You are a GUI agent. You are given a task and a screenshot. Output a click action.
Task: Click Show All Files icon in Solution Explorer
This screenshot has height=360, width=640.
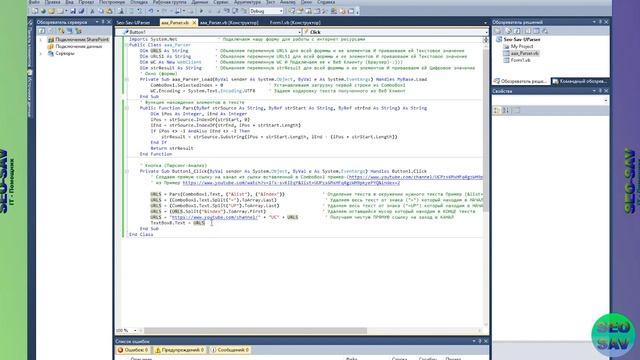pyautogui.click(x=508, y=31)
